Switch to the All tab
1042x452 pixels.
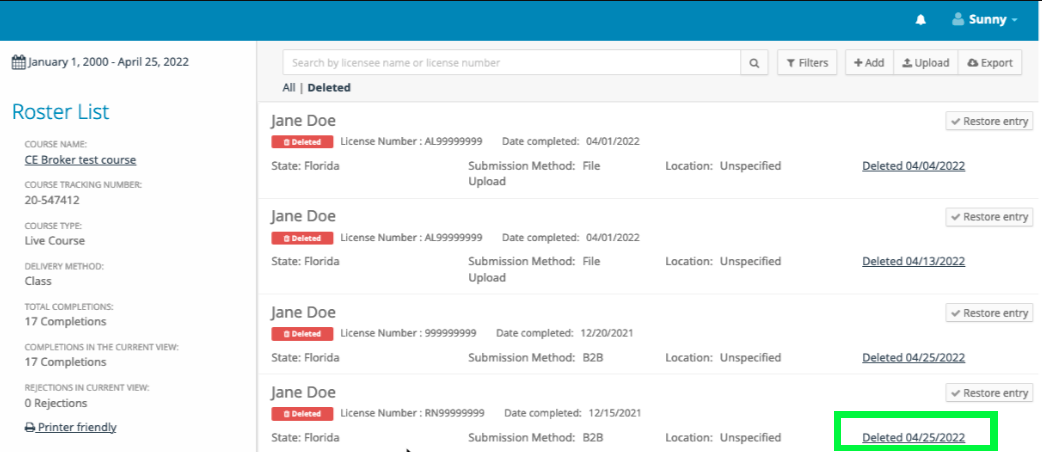pos(289,88)
